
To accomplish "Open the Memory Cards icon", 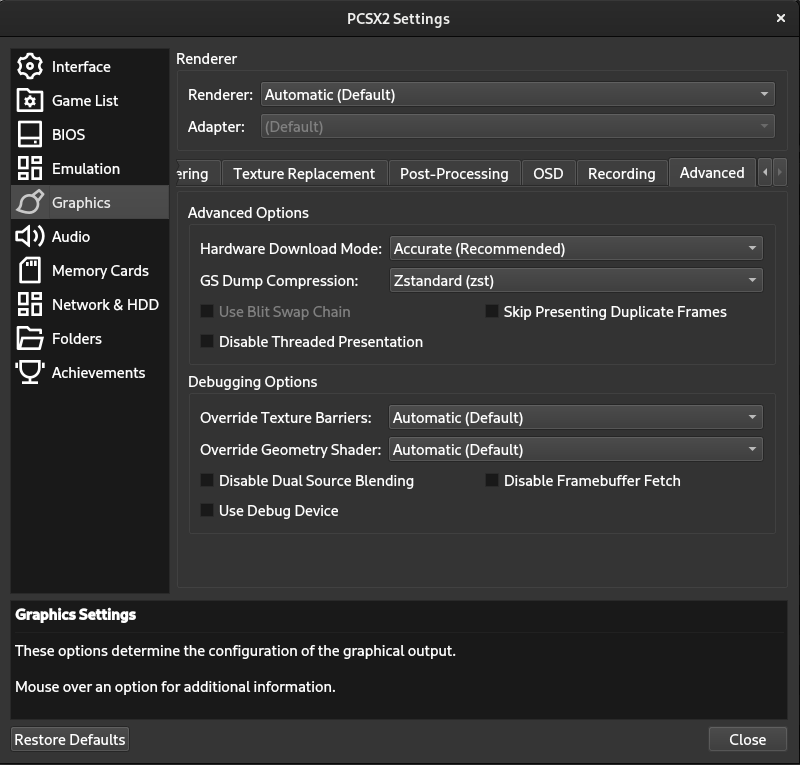I will pos(29,270).
